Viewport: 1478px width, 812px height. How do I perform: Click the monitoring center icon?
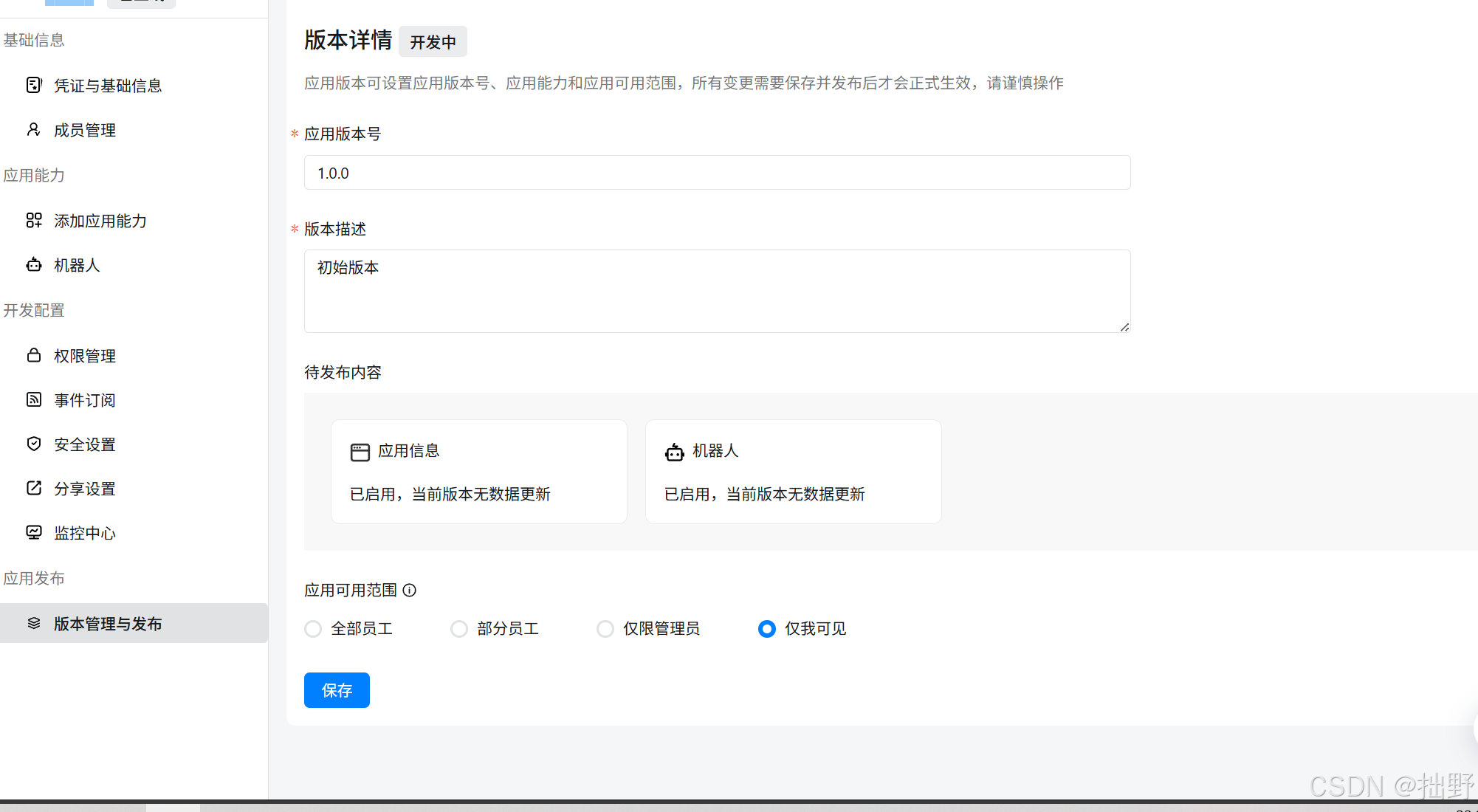coord(34,532)
